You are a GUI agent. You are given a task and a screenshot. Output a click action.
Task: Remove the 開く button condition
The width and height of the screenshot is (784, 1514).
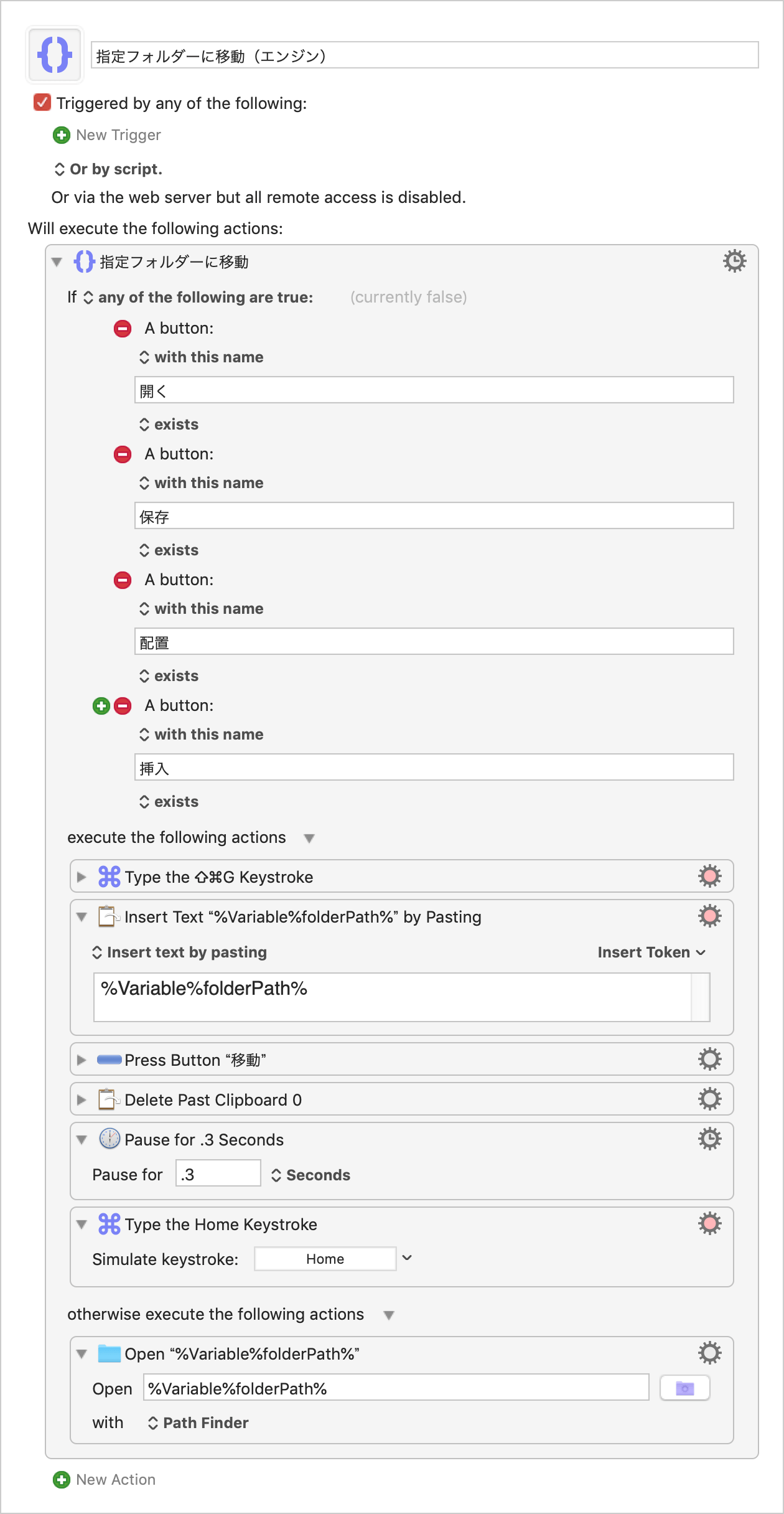[123, 328]
